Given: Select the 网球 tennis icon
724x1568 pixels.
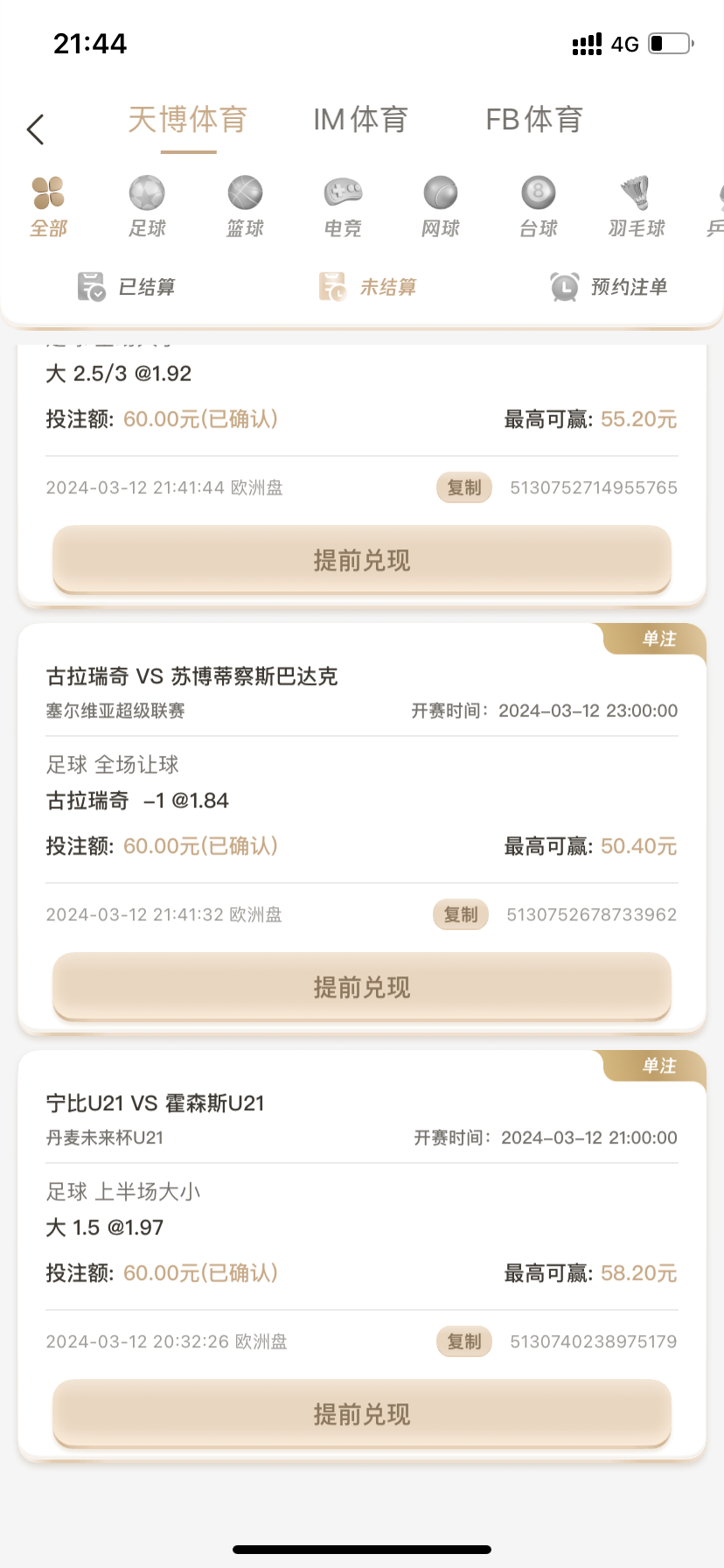Looking at the screenshot, I should (x=441, y=193).
